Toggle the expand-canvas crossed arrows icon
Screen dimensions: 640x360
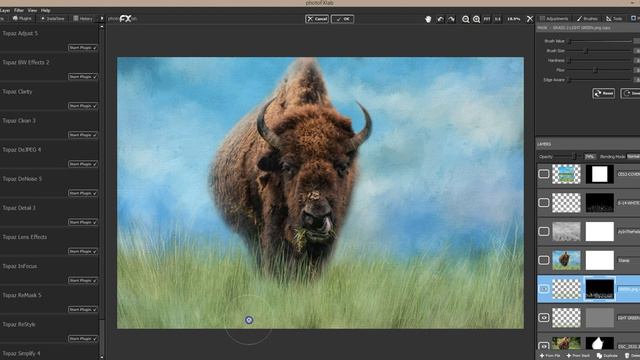(x=530, y=19)
